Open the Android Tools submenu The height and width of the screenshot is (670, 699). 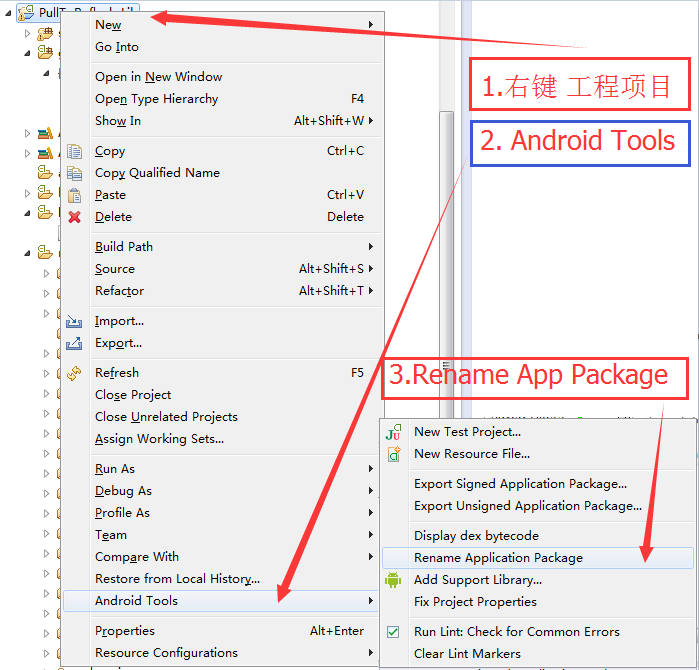click(x=221, y=601)
